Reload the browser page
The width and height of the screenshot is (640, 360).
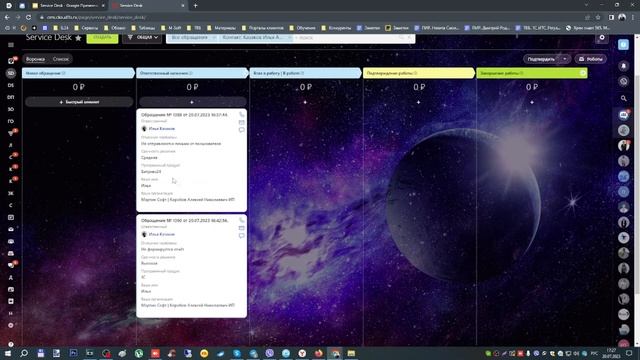(x=28, y=17)
